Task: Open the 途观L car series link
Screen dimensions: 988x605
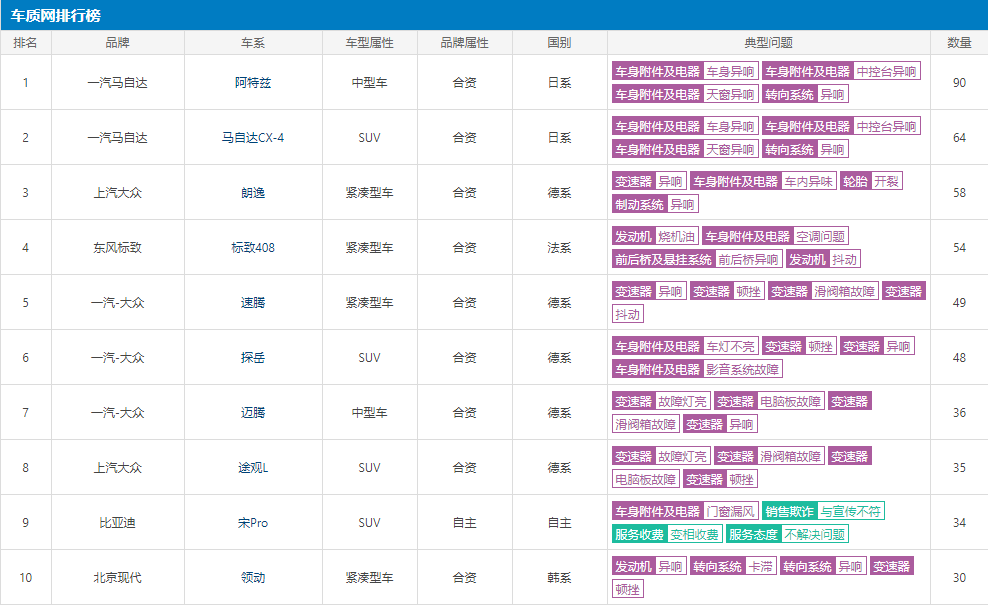Action: [253, 467]
